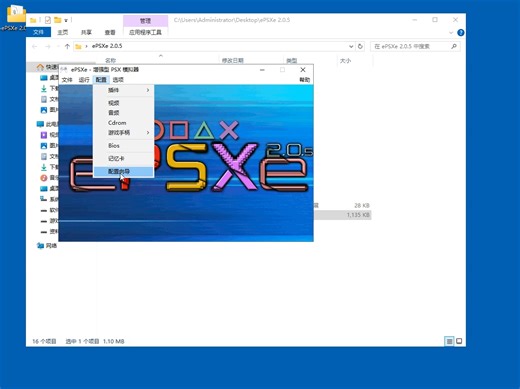Click the refresh button beside address bar
Screen dimensions: 520x389
[x=360, y=46]
